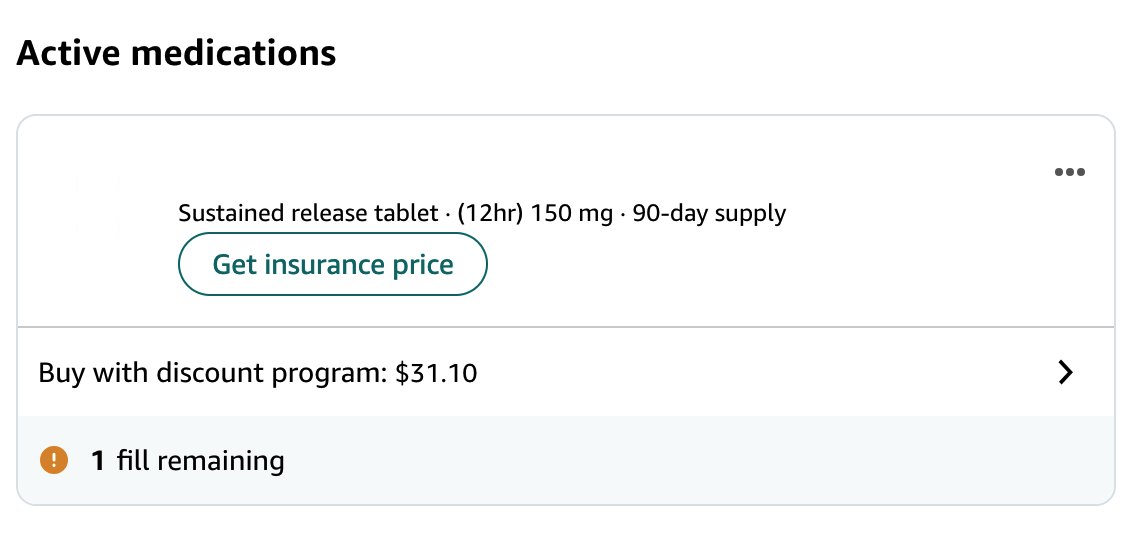The height and width of the screenshot is (534, 1140).
Task: Click the "fill remaining" text
Action: coord(200,461)
